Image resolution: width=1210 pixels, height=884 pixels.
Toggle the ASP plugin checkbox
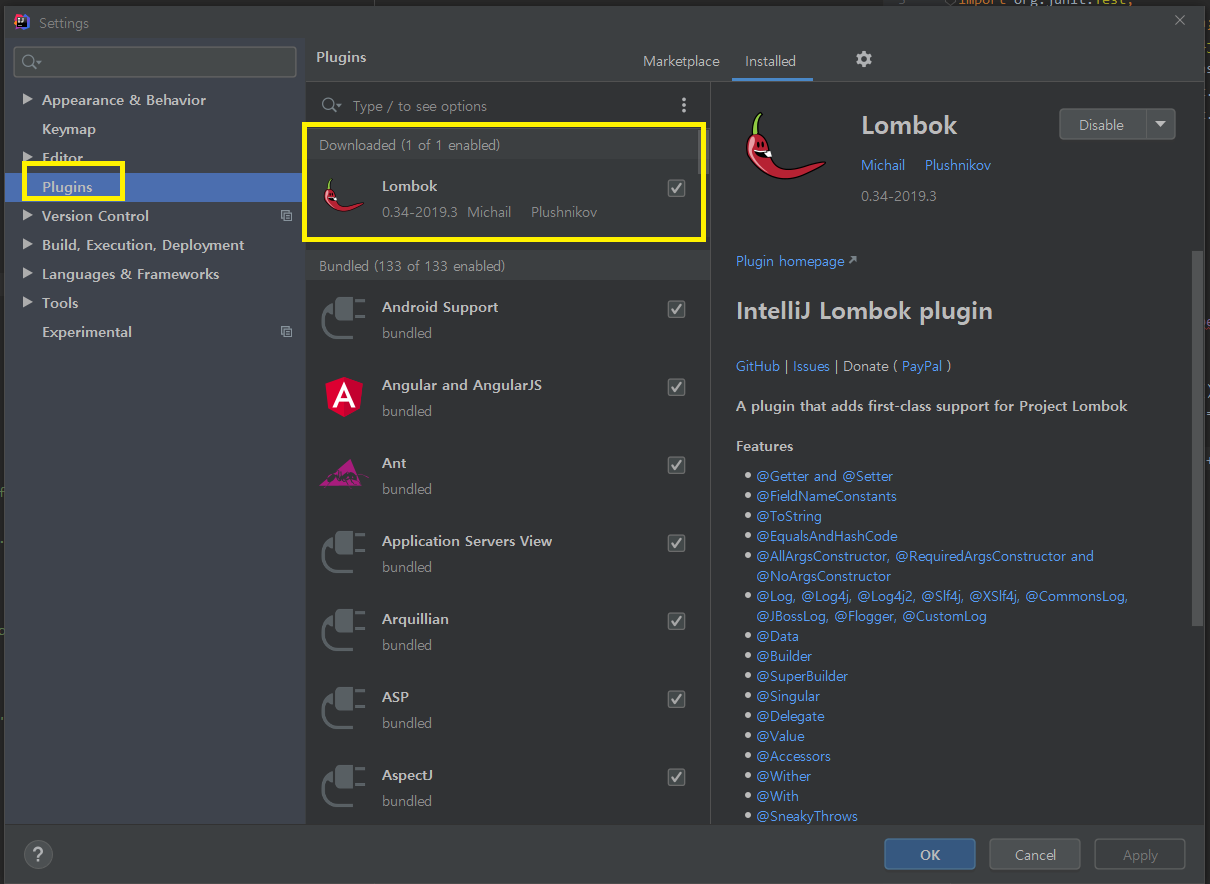677,699
